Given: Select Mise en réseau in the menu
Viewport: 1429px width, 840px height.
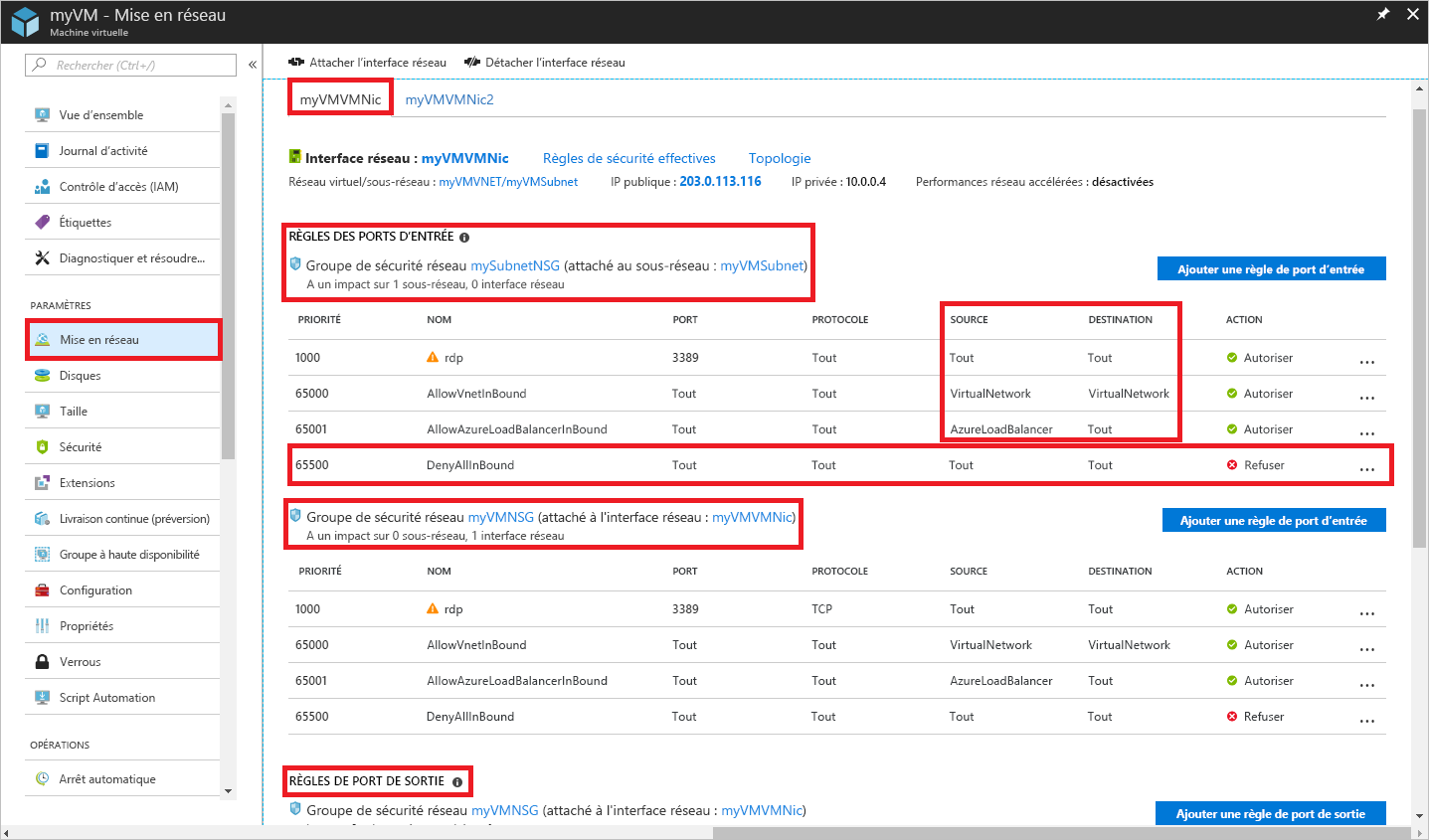Looking at the screenshot, I should click(x=96, y=339).
